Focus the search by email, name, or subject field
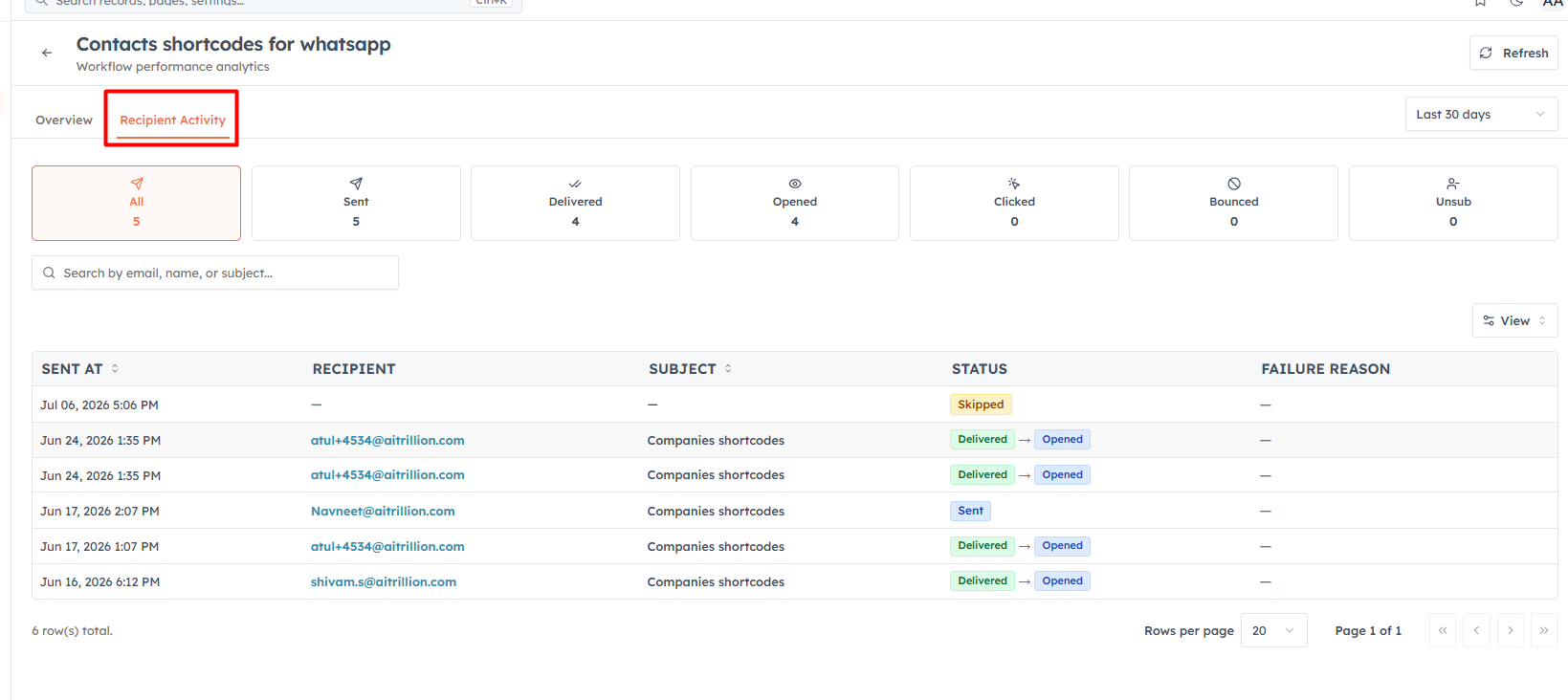This screenshot has width=1568, height=700. [215, 273]
